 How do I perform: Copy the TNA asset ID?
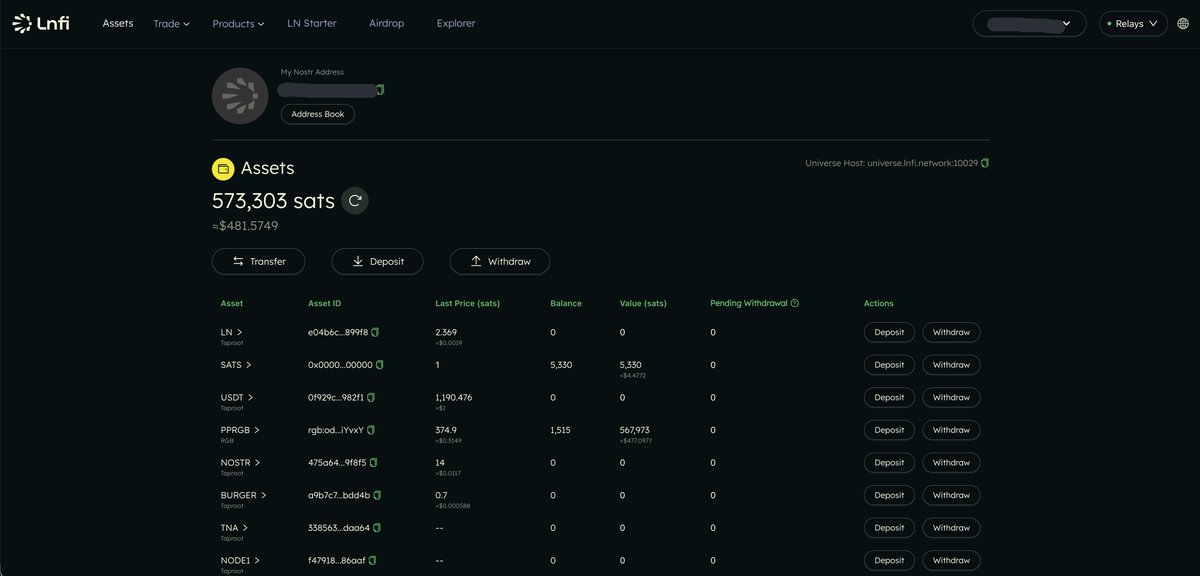pos(378,528)
